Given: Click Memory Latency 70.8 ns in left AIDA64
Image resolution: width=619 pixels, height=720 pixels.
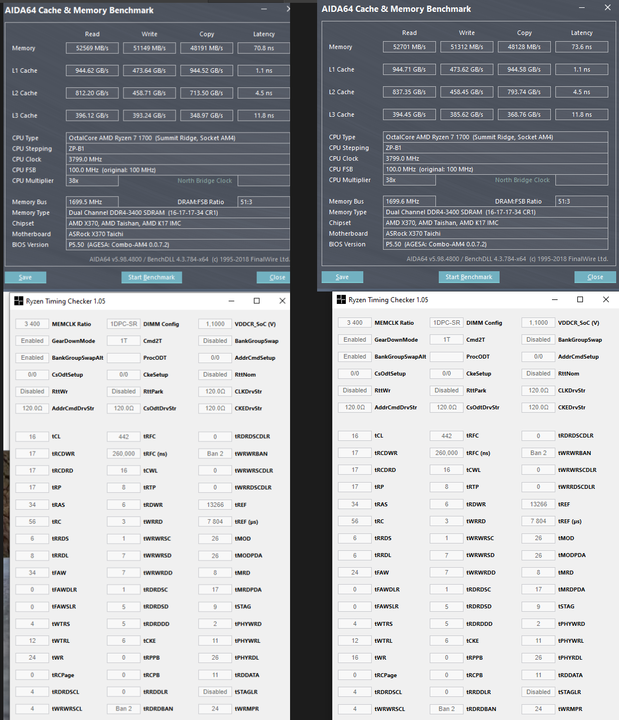Looking at the screenshot, I should 264,48.
